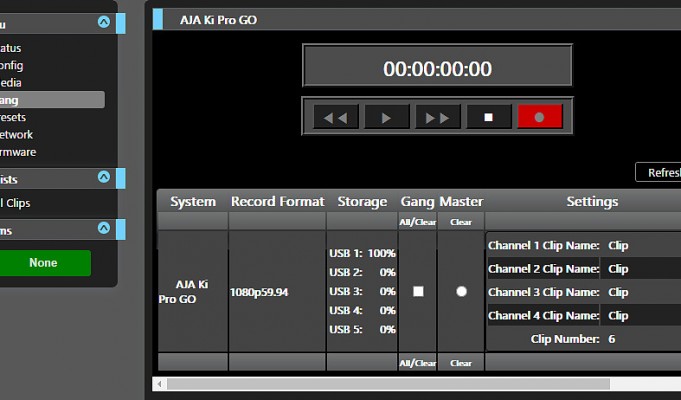Click bottom All/Clear in Gang column
The width and height of the screenshot is (681, 400).
point(417,363)
